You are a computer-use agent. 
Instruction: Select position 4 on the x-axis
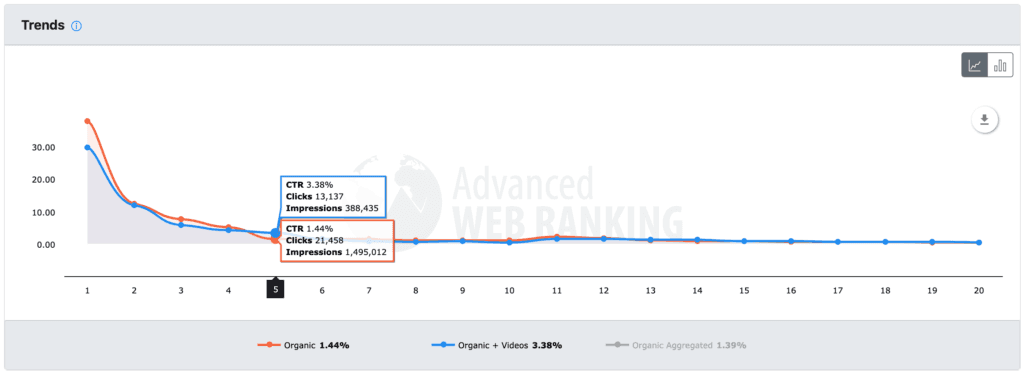point(228,291)
